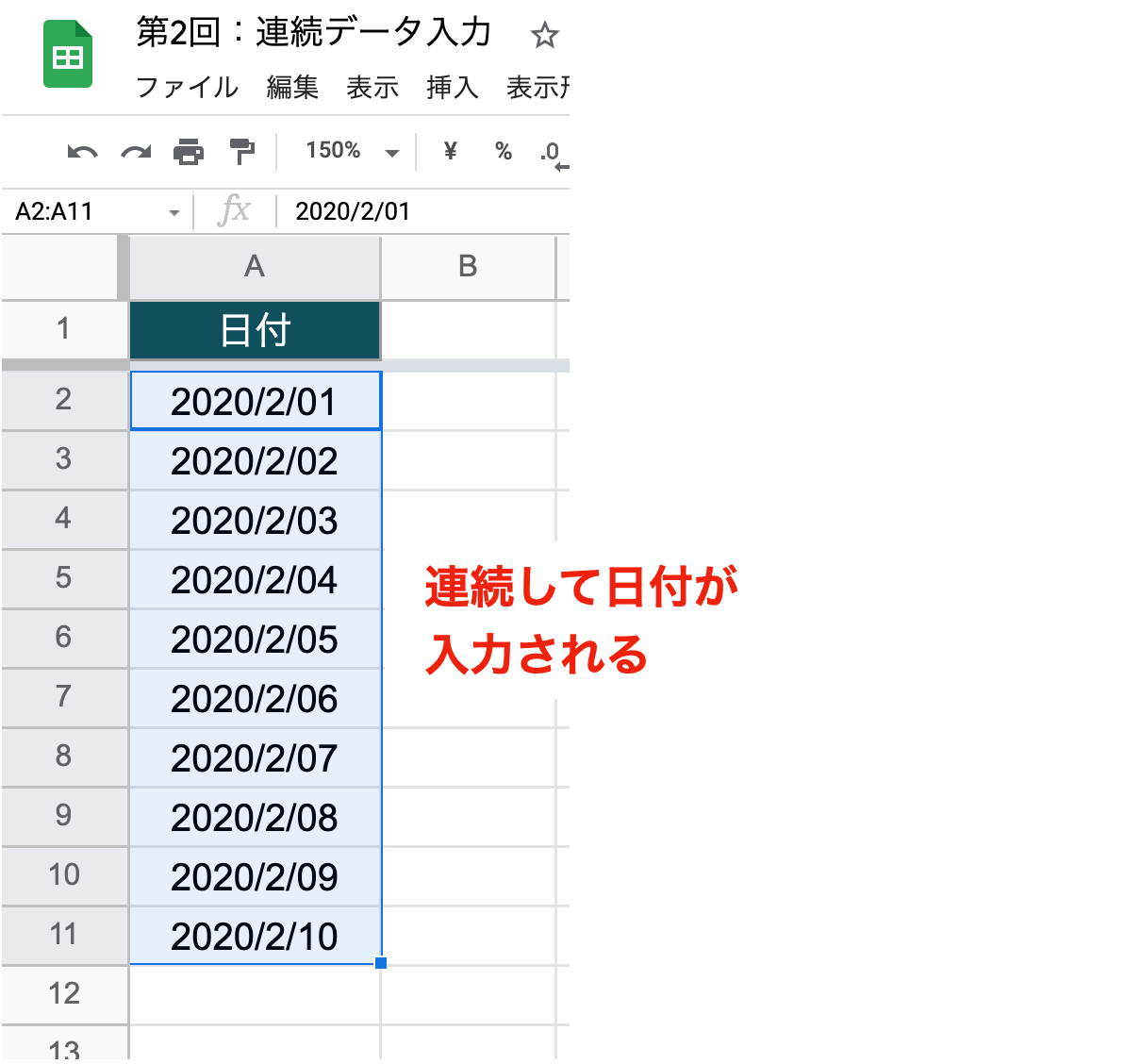This screenshot has width=1141, height=1064.
Task: Toggle the star to favorite this spreadsheet
Action: [x=545, y=35]
